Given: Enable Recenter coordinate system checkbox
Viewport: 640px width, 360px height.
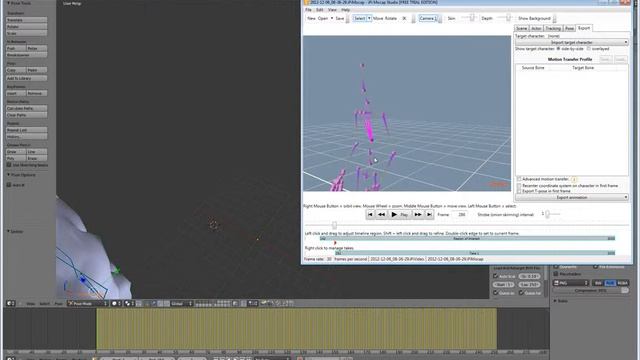Looking at the screenshot, I should pyautogui.click(x=519, y=186).
